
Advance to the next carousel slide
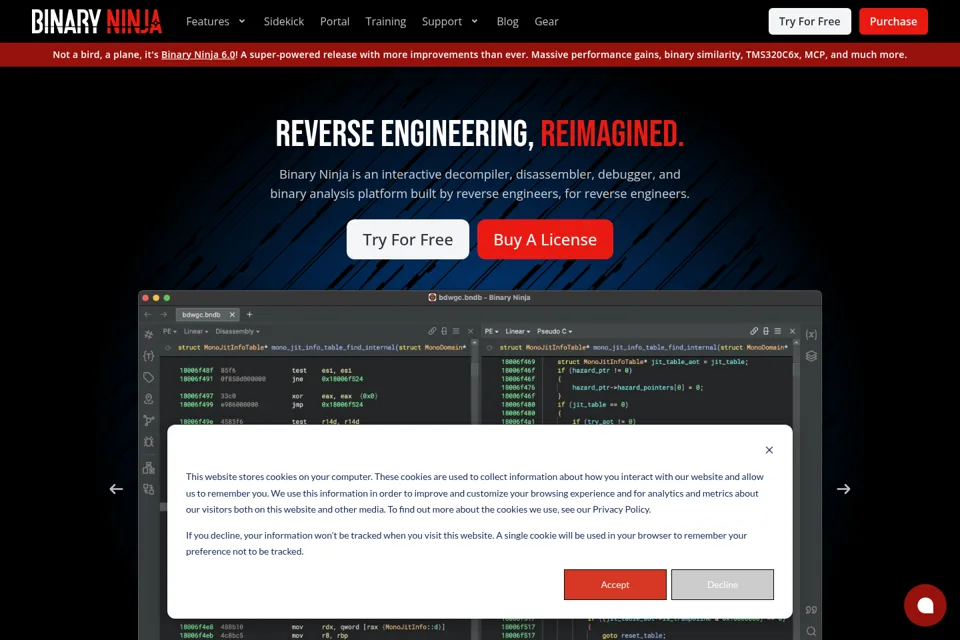click(x=844, y=489)
